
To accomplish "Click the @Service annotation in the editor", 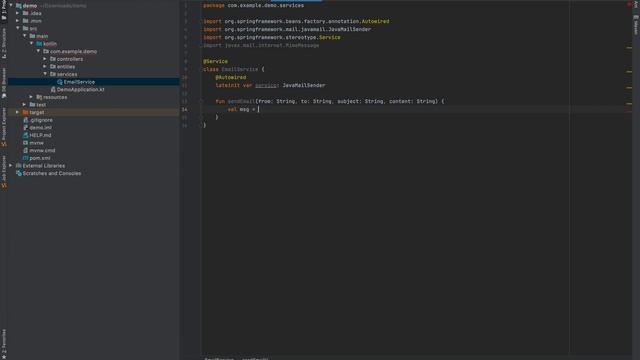I will pos(216,61).
